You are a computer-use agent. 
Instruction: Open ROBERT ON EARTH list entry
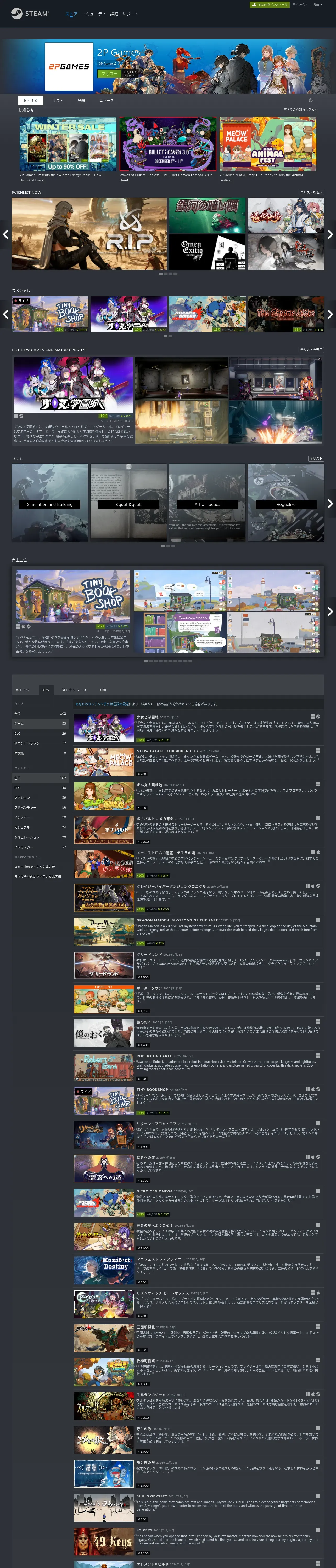pos(197,1067)
